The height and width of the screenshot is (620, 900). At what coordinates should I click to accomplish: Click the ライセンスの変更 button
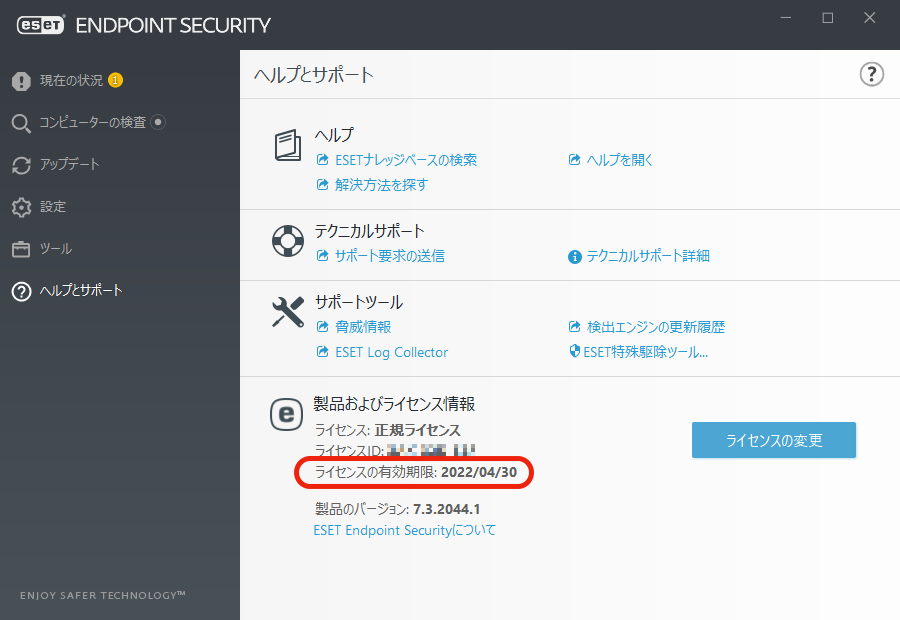773,440
